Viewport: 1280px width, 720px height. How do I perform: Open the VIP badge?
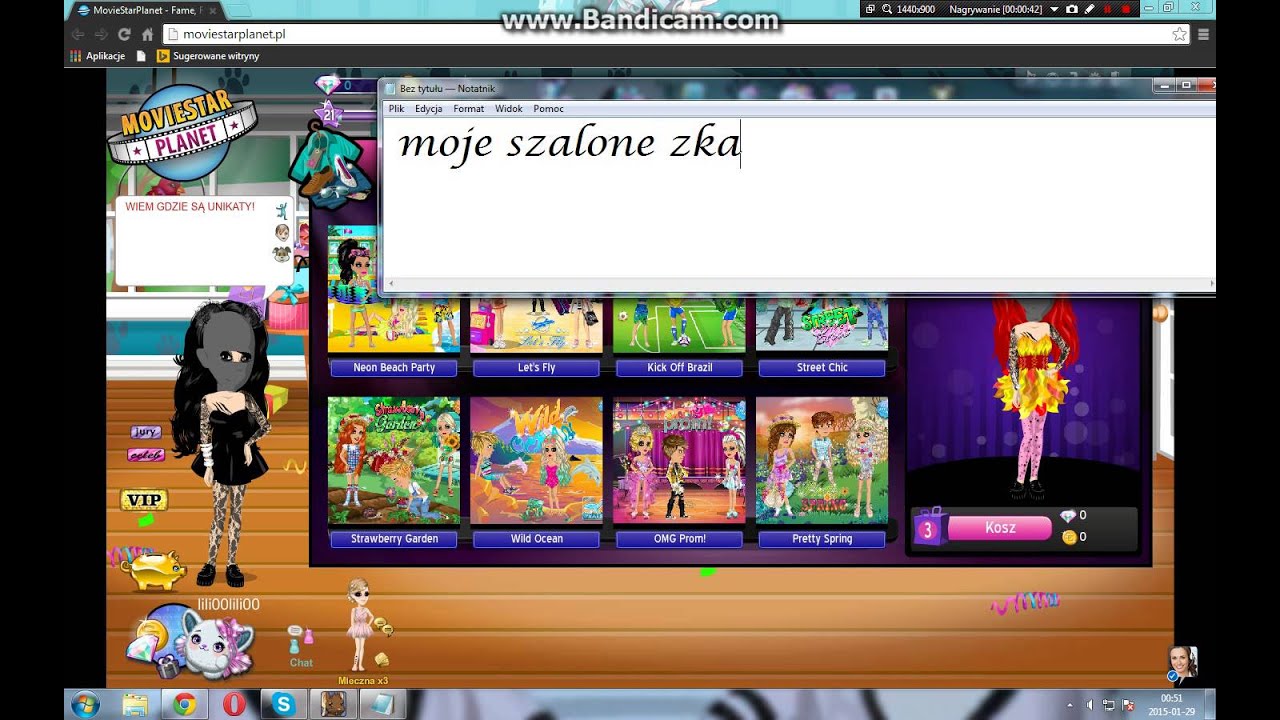144,500
